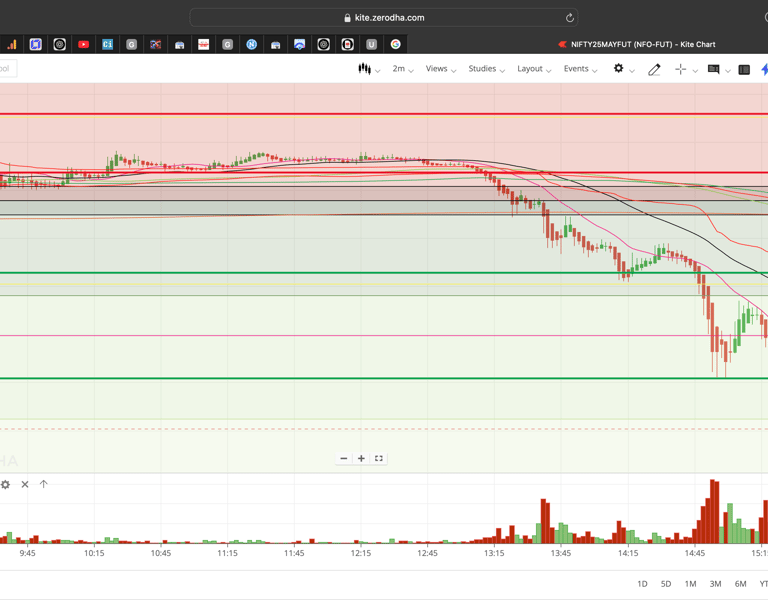Screen dimensions: 768x600
Task: Toggle the side panel layout icon
Action: tap(744, 70)
